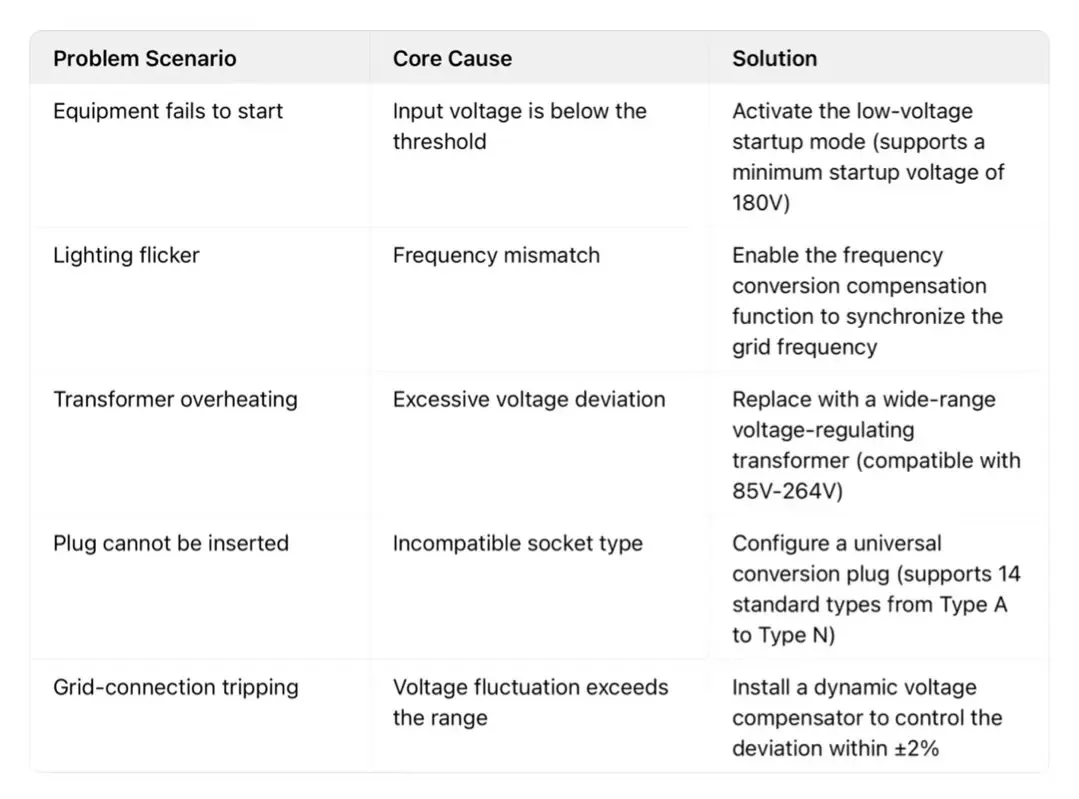The height and width of the screenshot is (799, 1079).
Task: Click the 'Grid-connection tripping' cell
Action: [x=175, y=687]
